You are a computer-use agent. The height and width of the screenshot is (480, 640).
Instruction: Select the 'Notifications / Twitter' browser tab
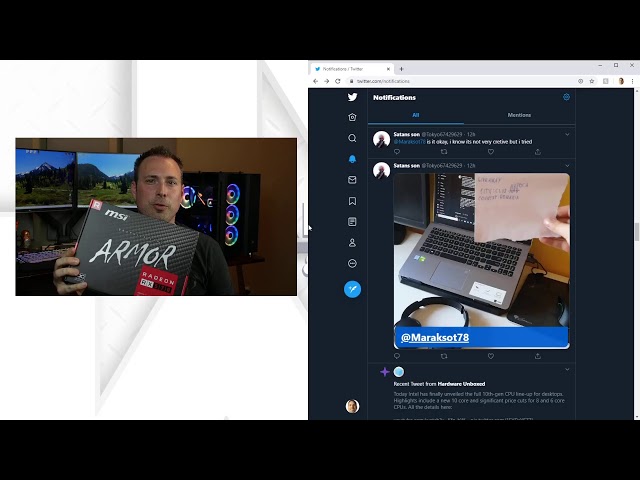tap(353, 69)
